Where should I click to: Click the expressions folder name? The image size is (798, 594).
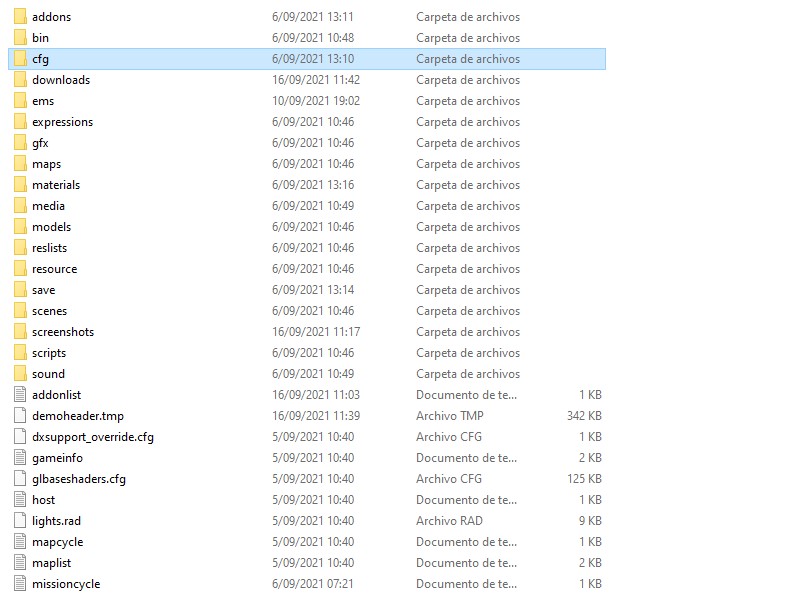click(63, 122)
